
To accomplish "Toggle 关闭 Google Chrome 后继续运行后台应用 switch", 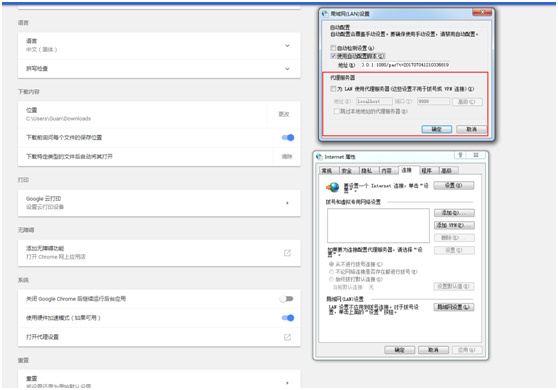I will coord(286,299).
